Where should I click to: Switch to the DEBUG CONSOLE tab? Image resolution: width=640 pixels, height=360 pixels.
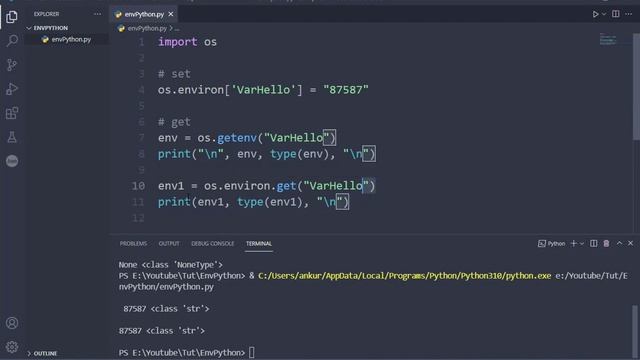212,243
